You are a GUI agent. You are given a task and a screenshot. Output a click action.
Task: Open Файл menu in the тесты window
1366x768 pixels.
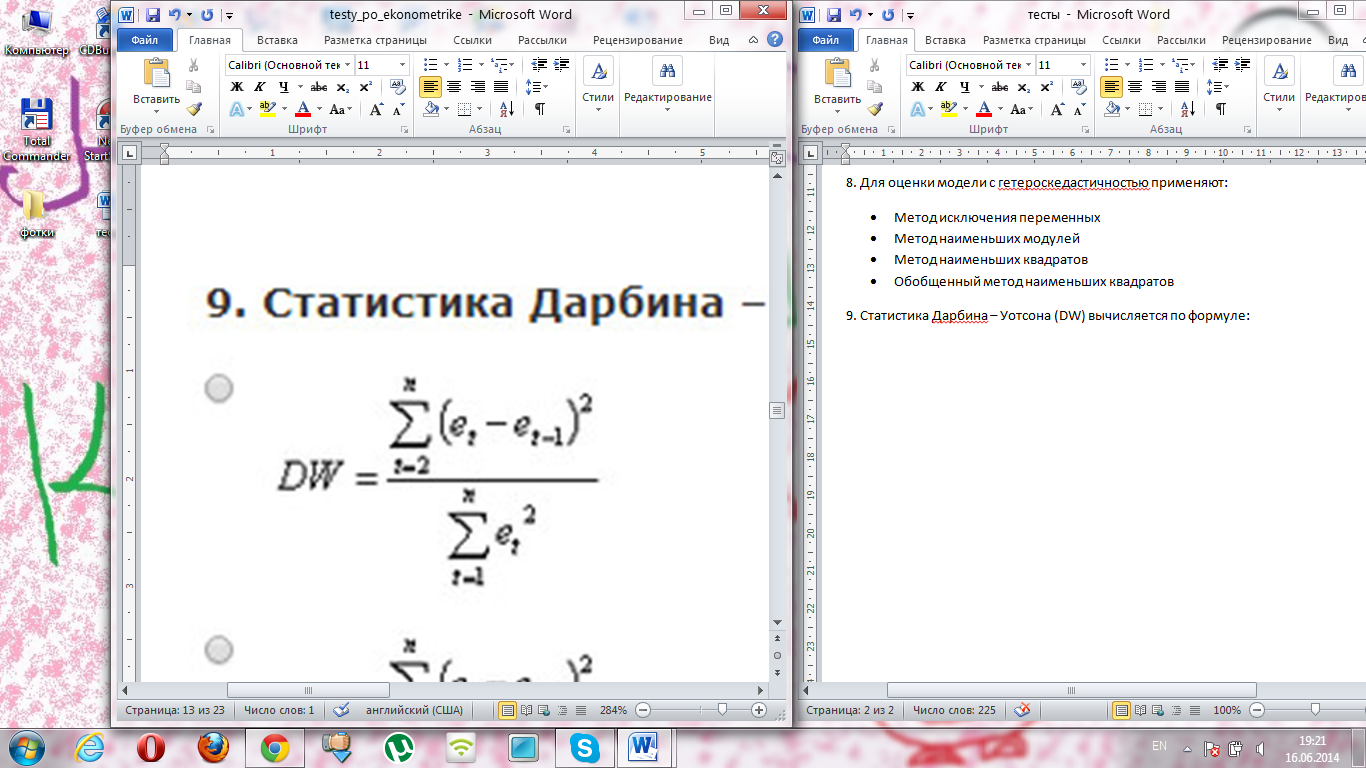(826, 40)
